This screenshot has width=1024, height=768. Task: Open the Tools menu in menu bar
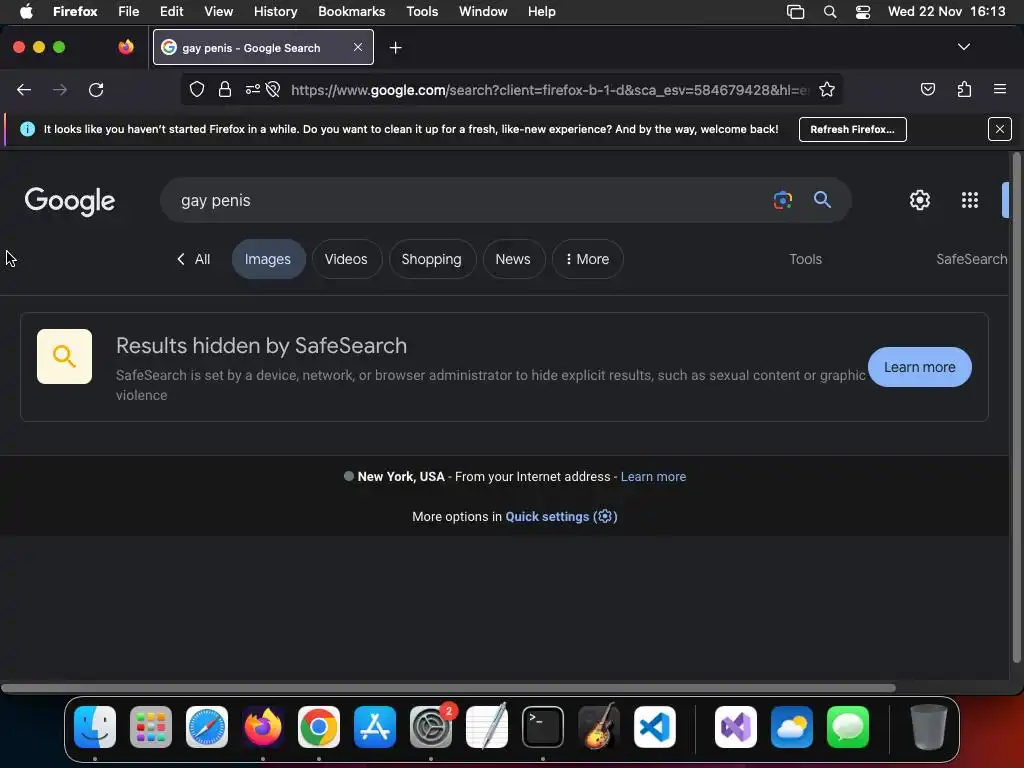(422, 12)
